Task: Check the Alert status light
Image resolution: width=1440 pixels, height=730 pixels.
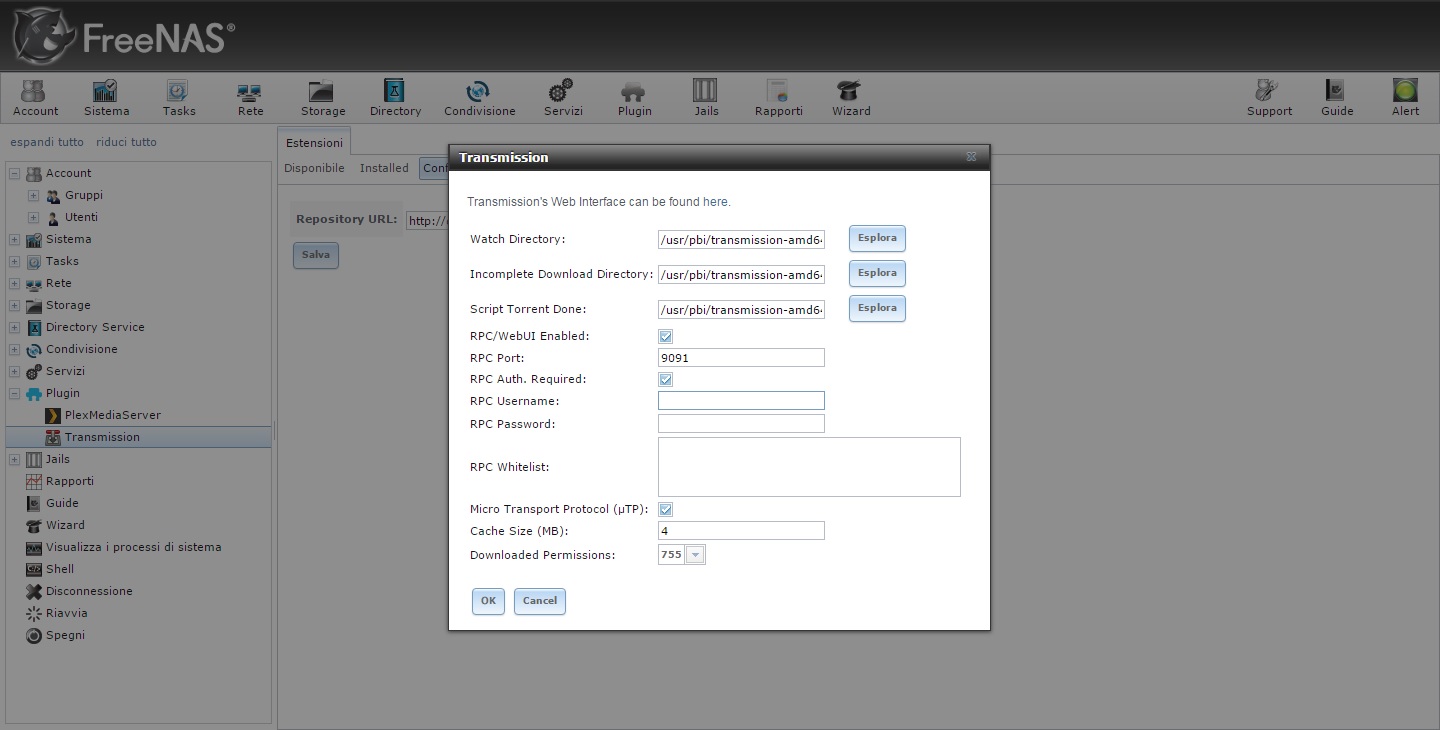Action: pos(1405,98)
